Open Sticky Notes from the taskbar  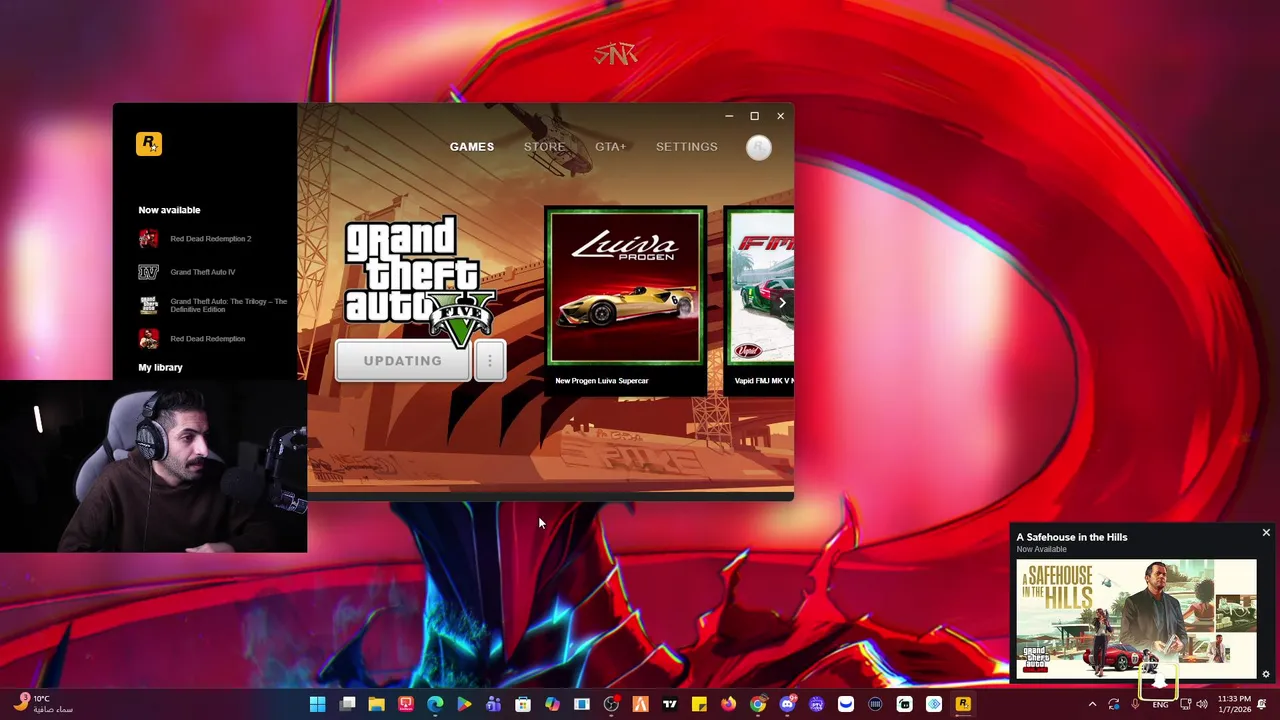pos(699,704)
